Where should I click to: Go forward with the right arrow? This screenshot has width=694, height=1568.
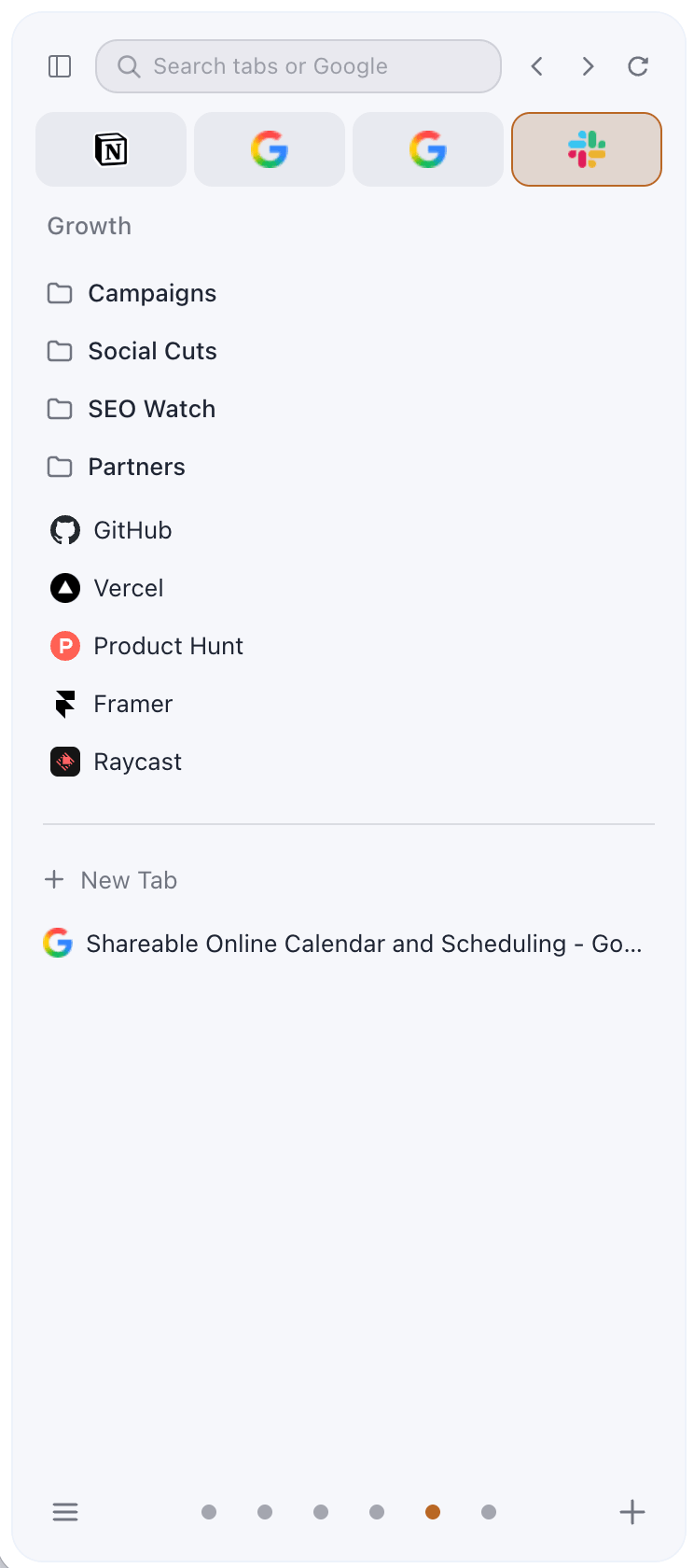(588, 66)
